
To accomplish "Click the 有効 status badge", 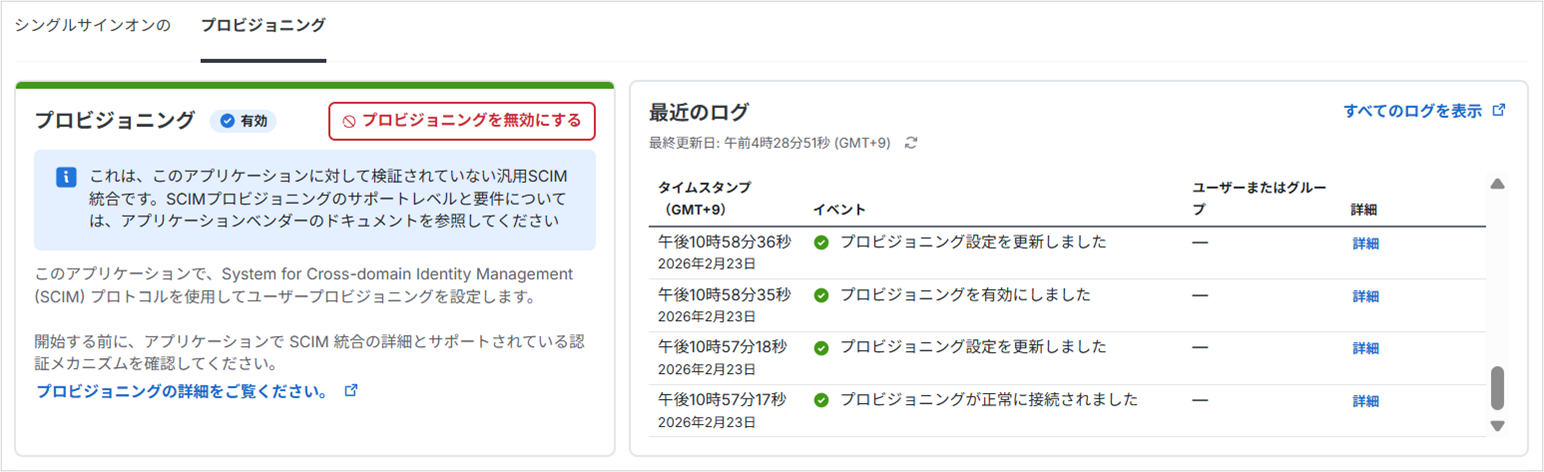I will point(243,121).
